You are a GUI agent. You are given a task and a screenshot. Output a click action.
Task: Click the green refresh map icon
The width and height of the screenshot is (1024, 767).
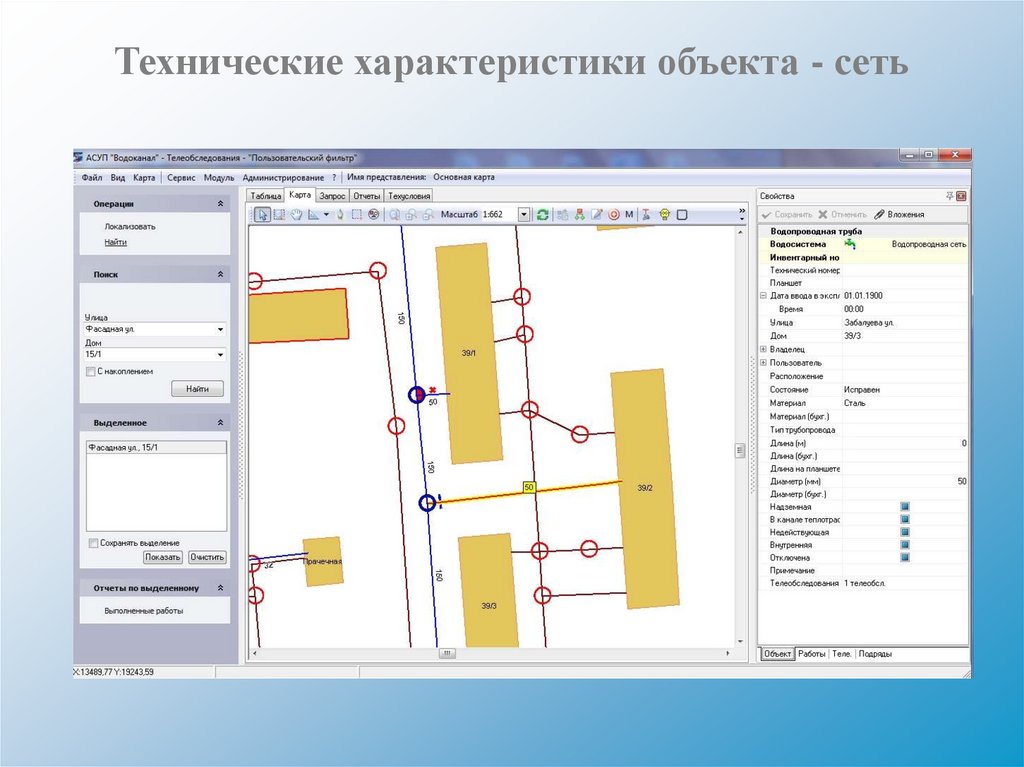point(543,215)
